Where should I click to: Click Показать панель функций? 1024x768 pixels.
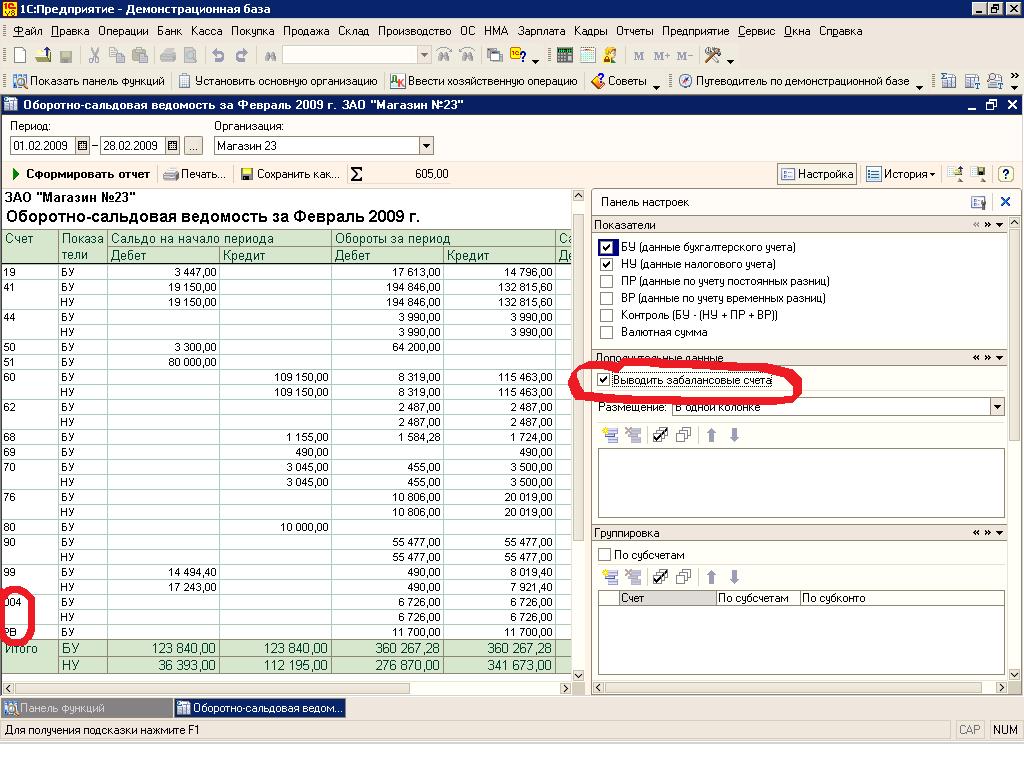point(89,81)
